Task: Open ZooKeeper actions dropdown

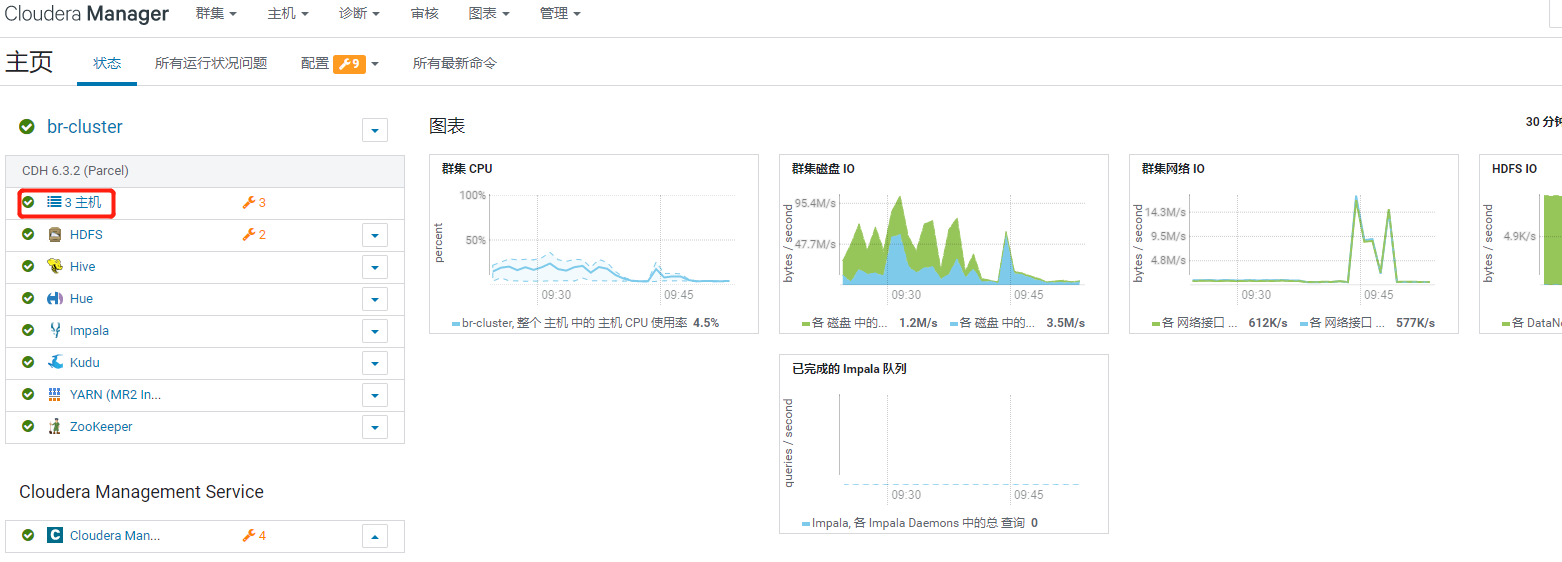Action: pos(374,428)
